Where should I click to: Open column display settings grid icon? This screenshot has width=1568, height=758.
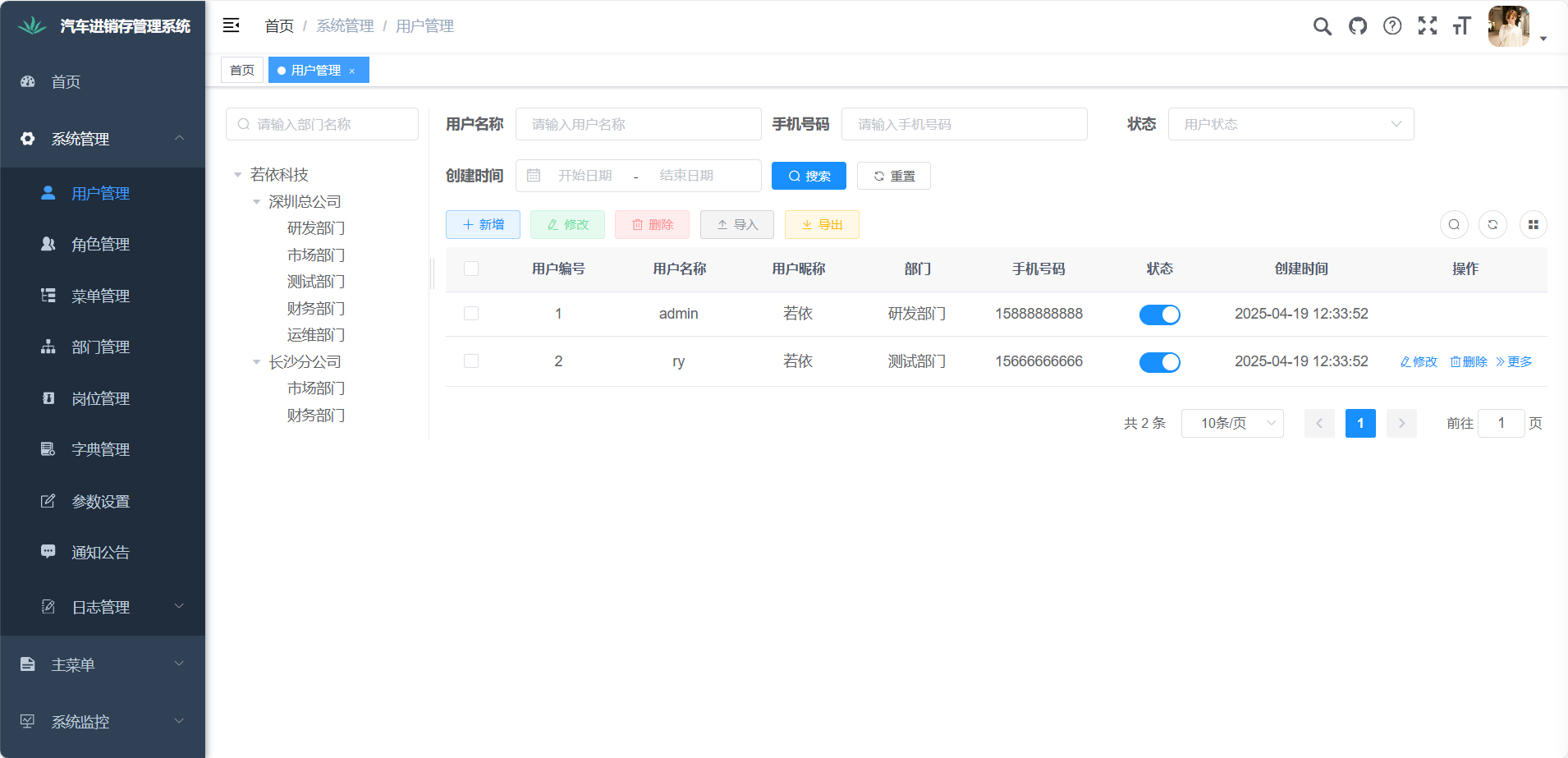pos(1533,225)
